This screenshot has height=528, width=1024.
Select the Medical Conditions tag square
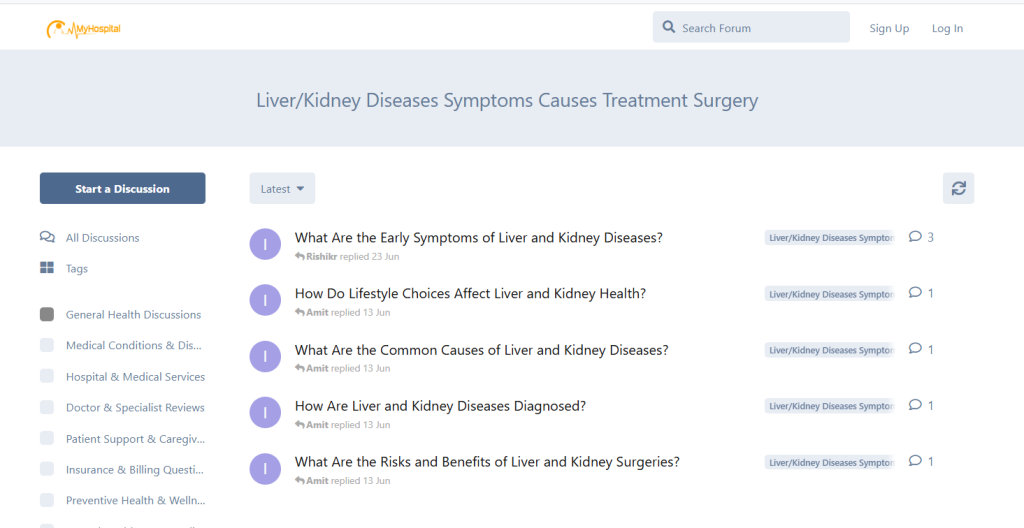[x=47, y=345]
